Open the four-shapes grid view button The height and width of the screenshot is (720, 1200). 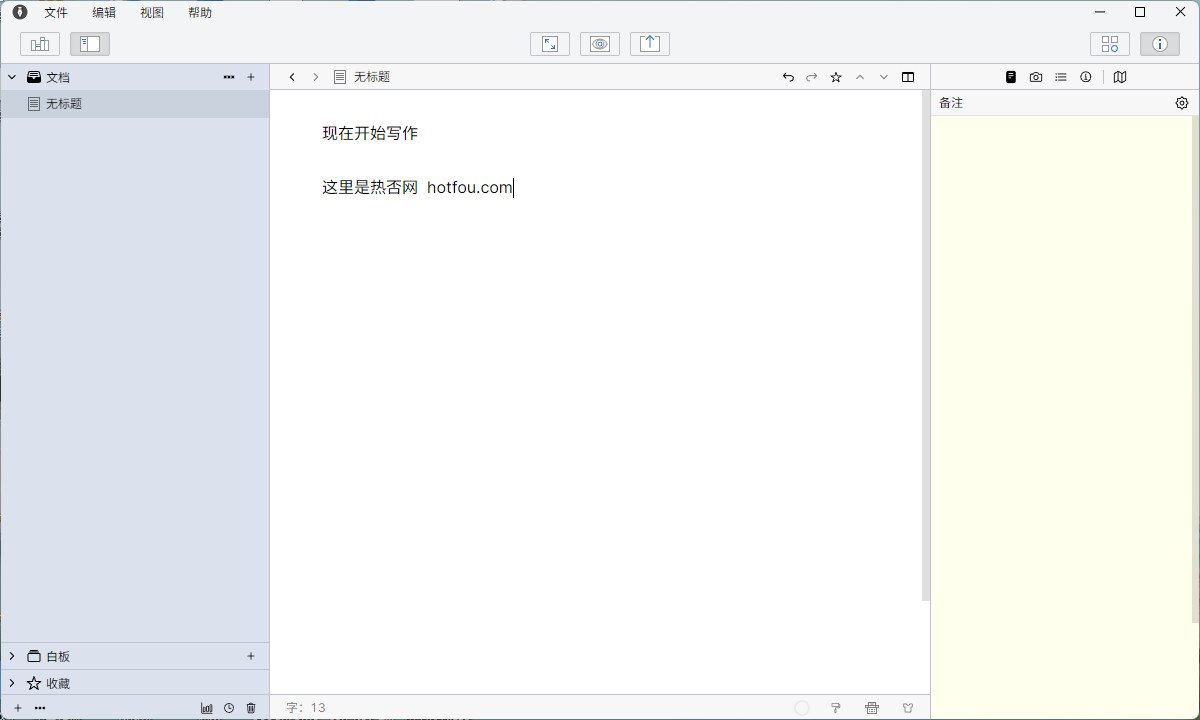[1110, 44]
